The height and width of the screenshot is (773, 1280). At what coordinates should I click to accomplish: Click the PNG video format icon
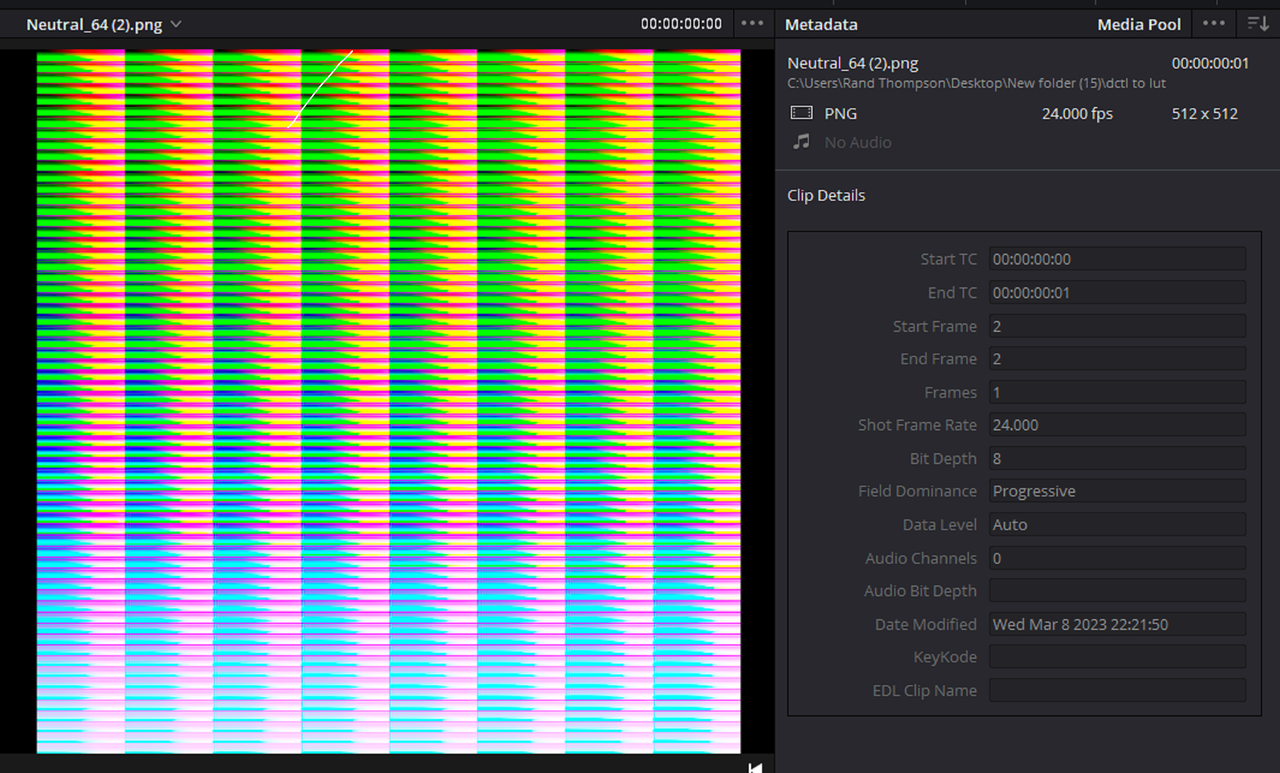[801, 113]
